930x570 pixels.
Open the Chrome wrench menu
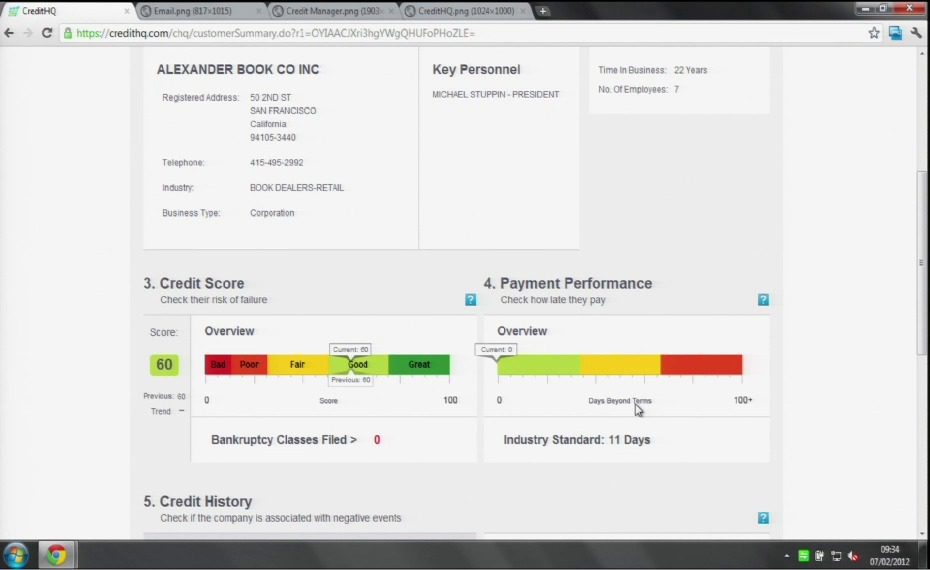[916, 33]
